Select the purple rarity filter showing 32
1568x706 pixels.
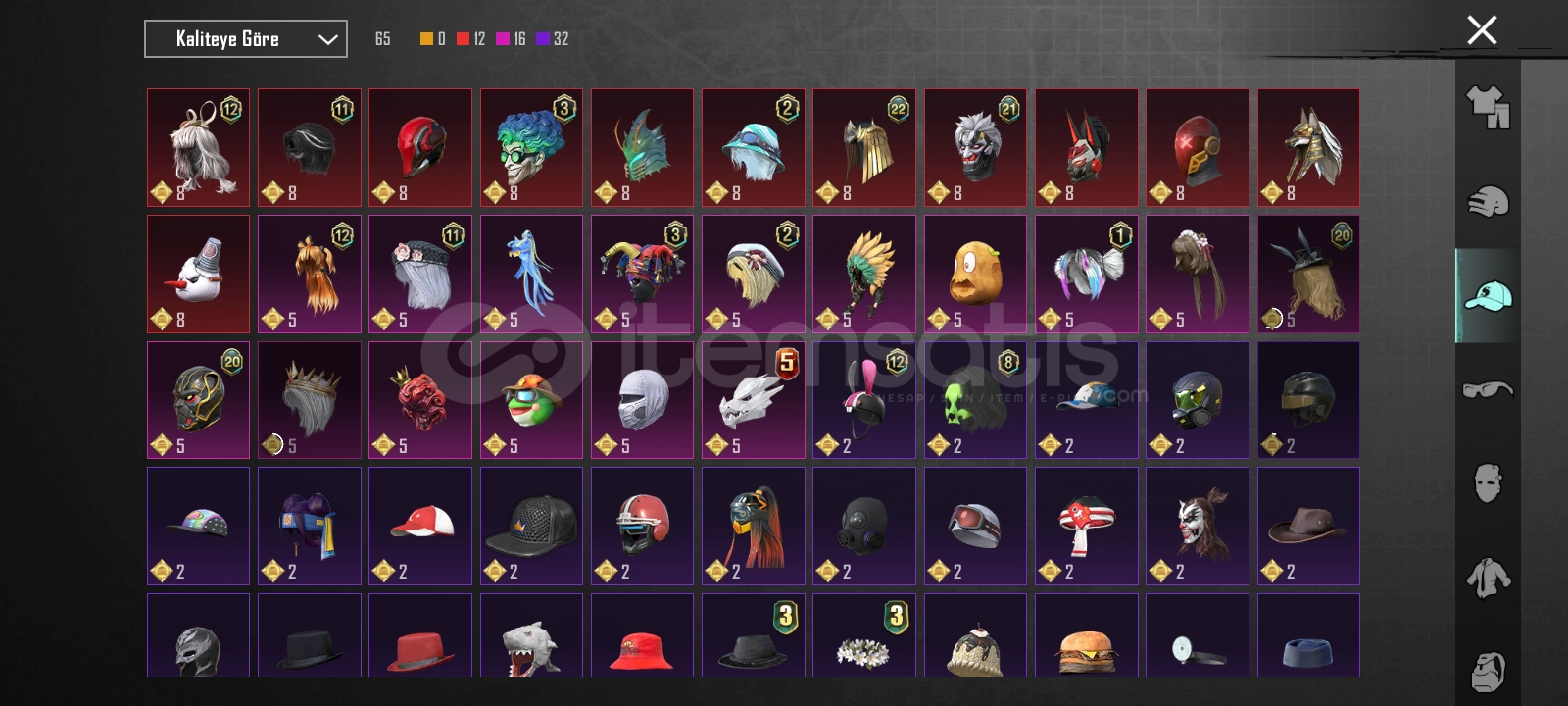tap(553, 39)
